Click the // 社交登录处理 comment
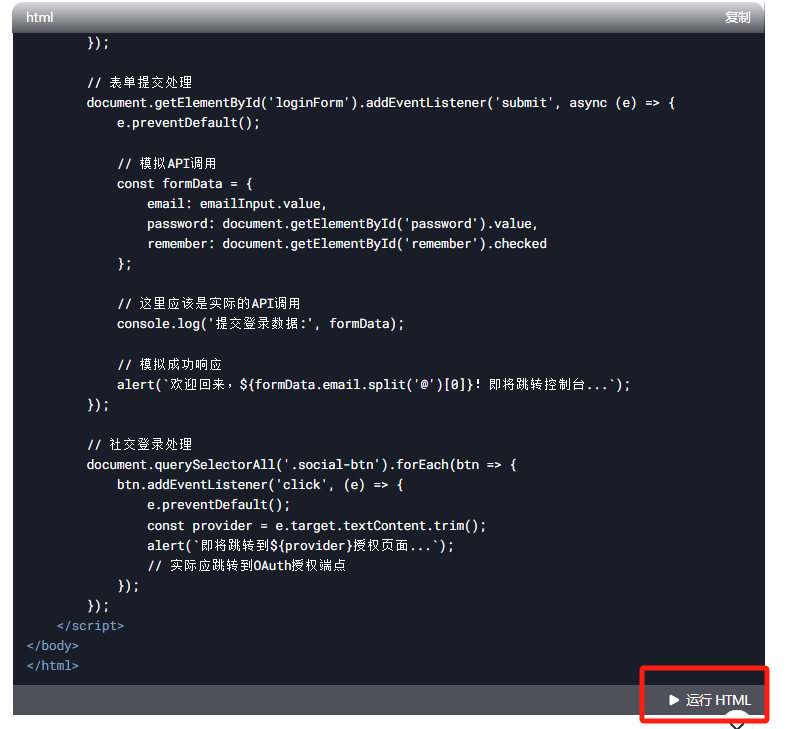This screenshot has height=729, width=787. click(140, 444)
